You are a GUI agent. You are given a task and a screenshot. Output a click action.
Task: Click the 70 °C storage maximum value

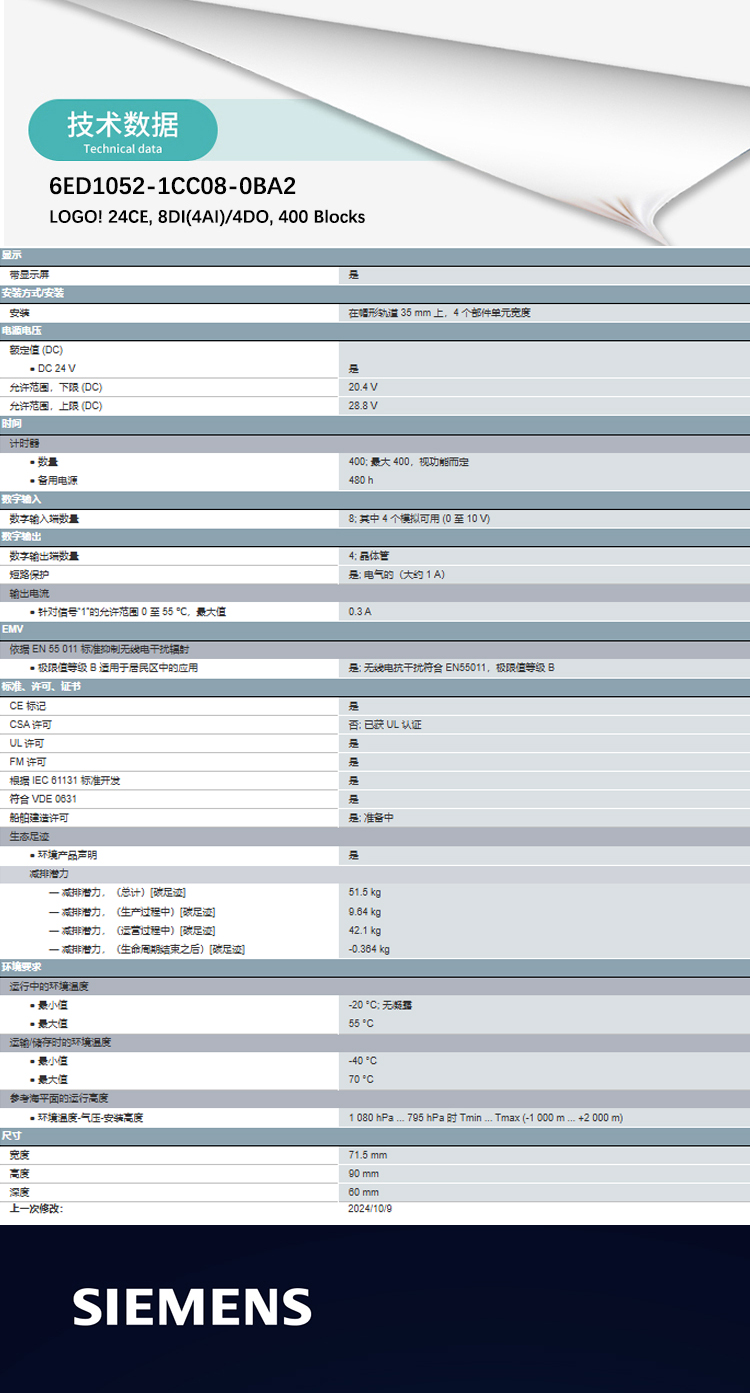coord(361,1079)
